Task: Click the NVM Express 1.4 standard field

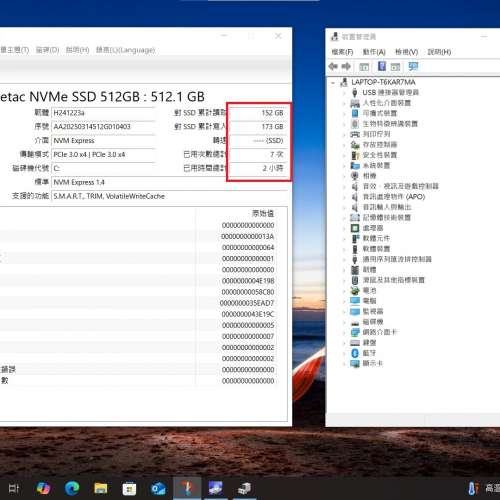Action: 169,182
